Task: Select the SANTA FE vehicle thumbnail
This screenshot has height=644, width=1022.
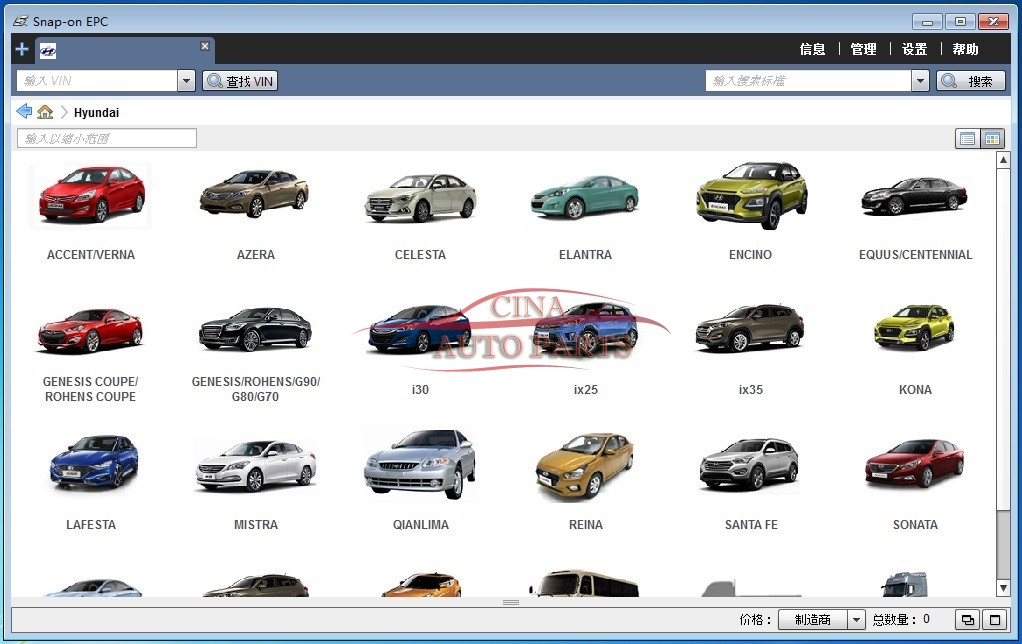Action: pos(750,465)
